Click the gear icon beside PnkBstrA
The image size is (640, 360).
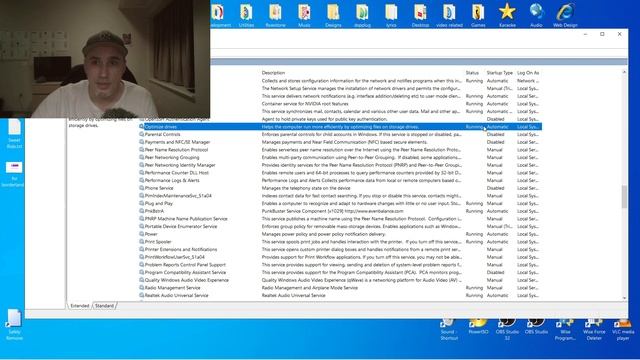click(x=141, y=211)
